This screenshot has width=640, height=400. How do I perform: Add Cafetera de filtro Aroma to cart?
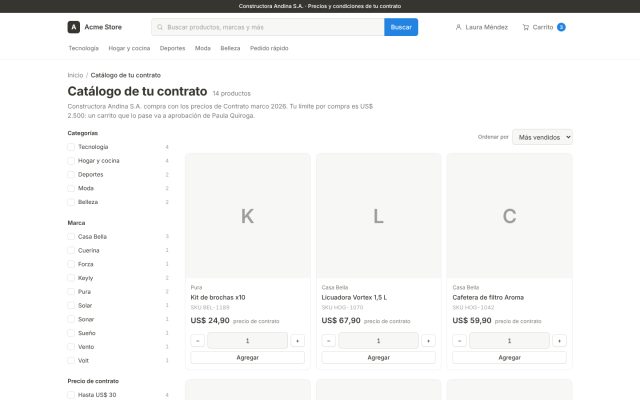[509, 358]
